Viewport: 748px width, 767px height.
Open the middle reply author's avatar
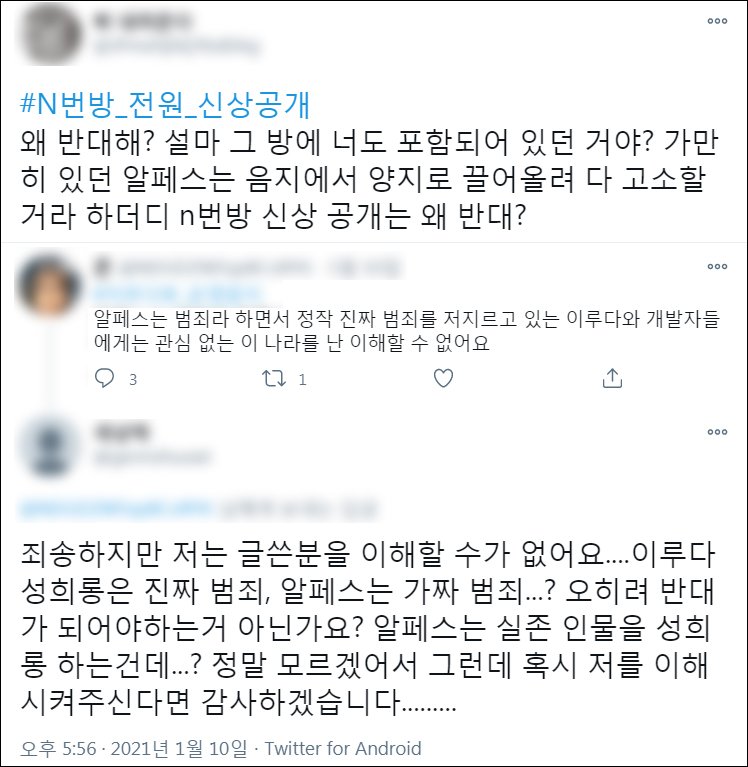coord(48,284)
